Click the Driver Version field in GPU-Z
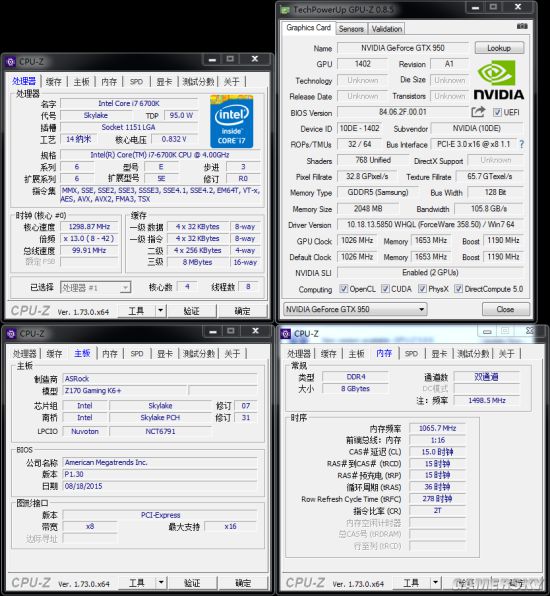The height and width of the screenshot is (596, 550). 430,225
